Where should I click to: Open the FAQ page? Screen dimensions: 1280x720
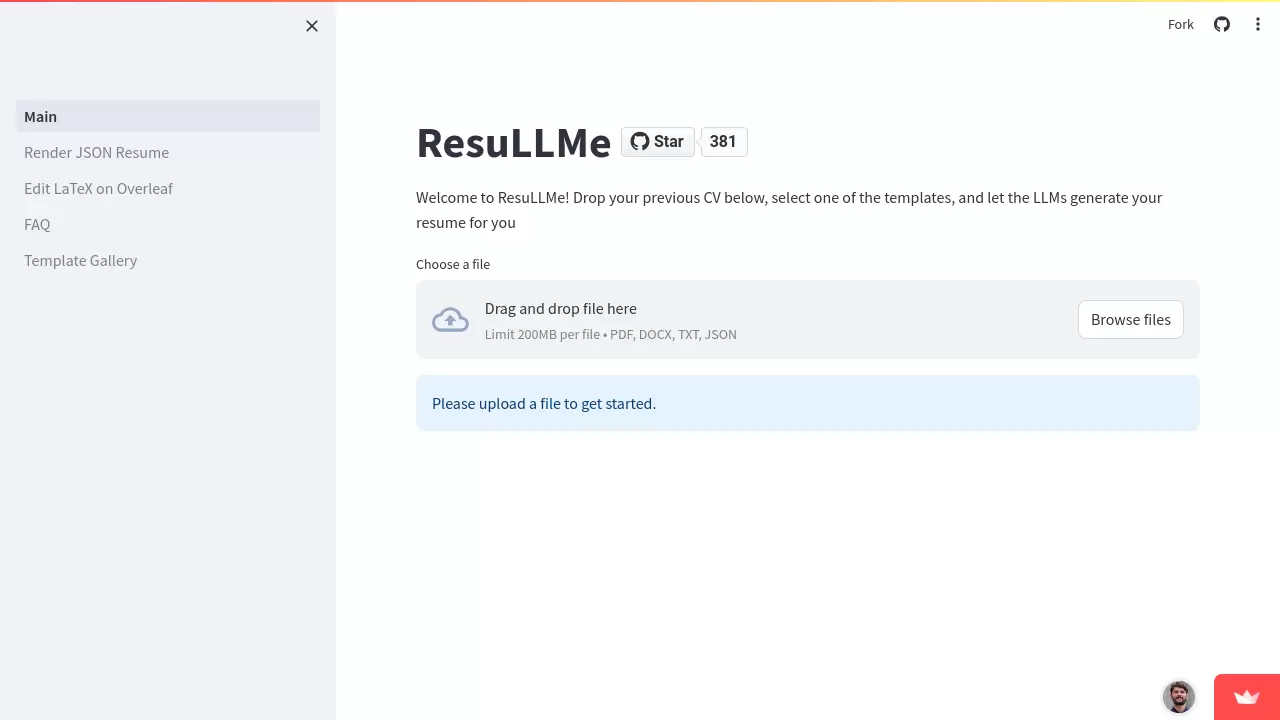pos(168,224)
